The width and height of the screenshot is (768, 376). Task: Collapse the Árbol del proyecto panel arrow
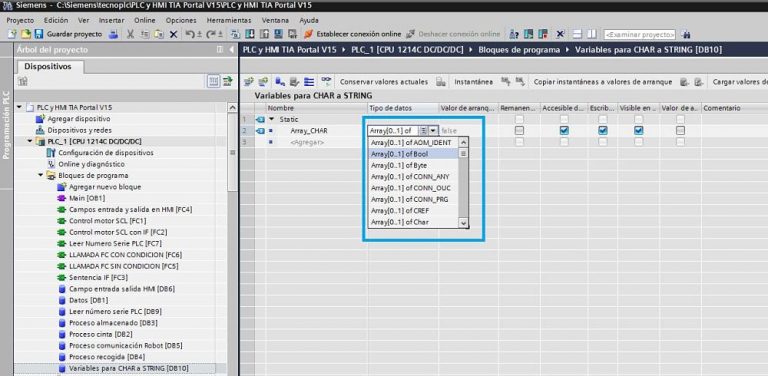[232, 49]
